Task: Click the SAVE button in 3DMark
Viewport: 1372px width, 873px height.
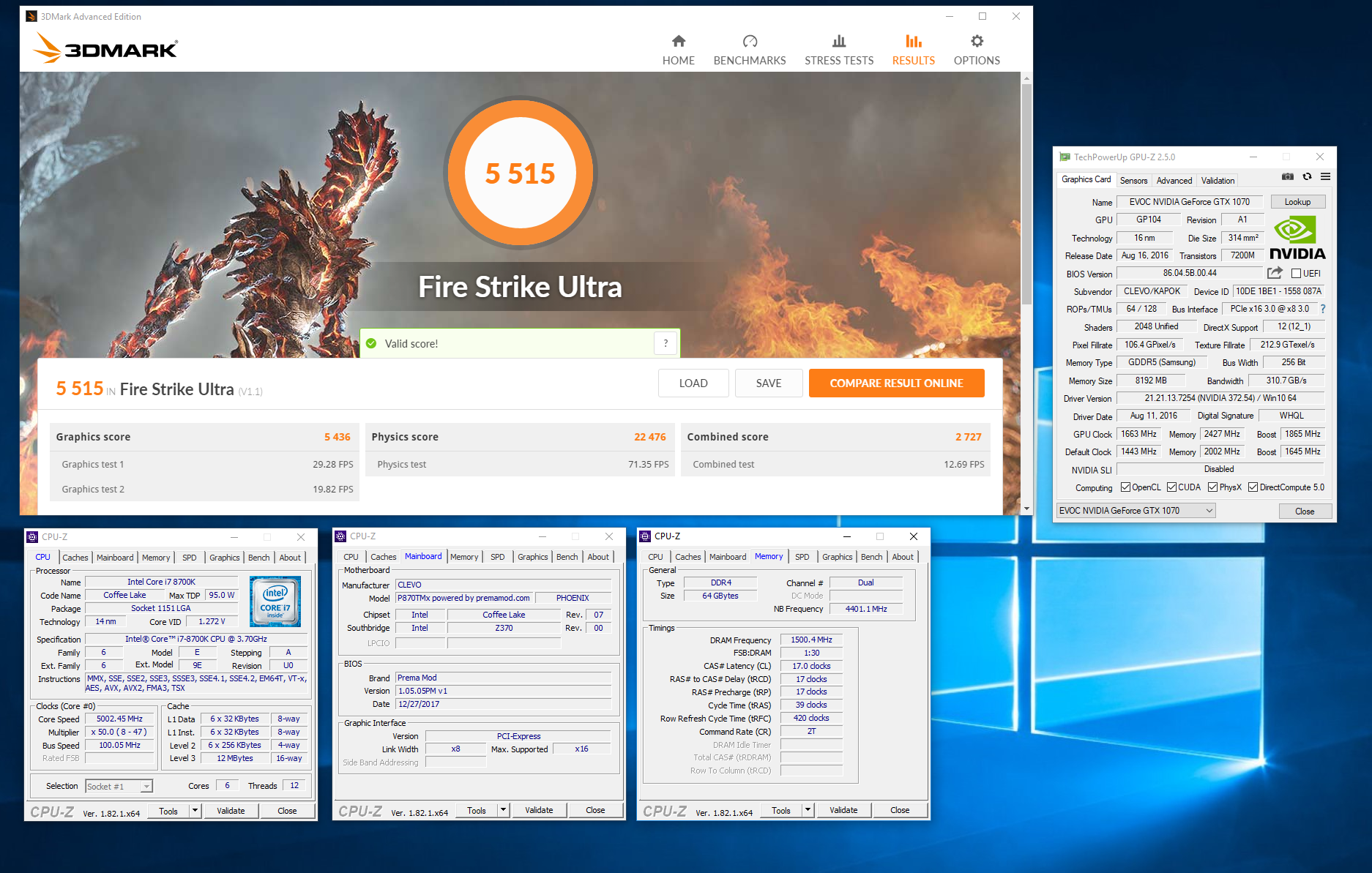Action: tap(769, 383)
